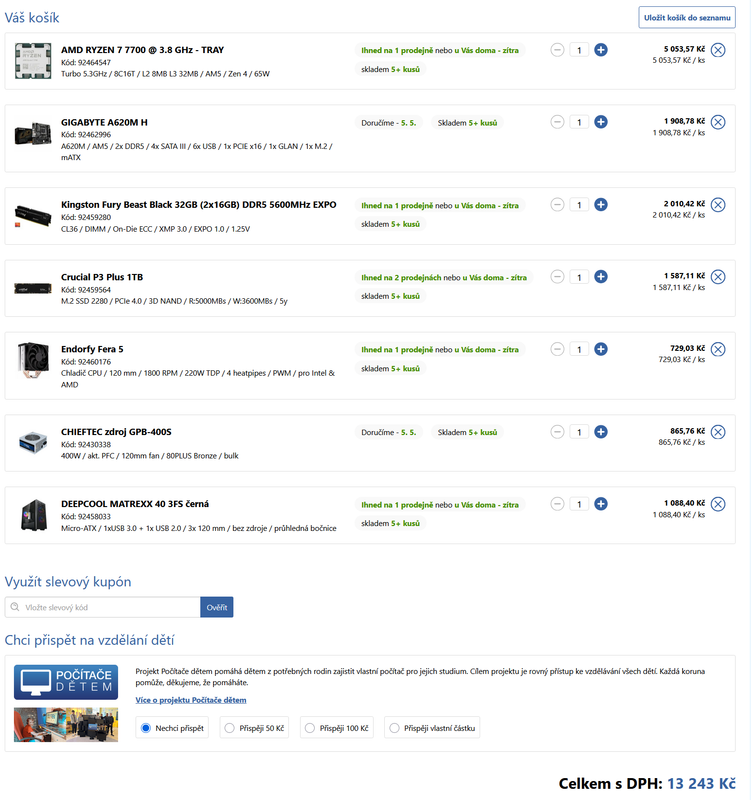The height and width of the screenshot is (800, 751).
Task: Open GIGABYTE A620M H product title
Action: 104,122
